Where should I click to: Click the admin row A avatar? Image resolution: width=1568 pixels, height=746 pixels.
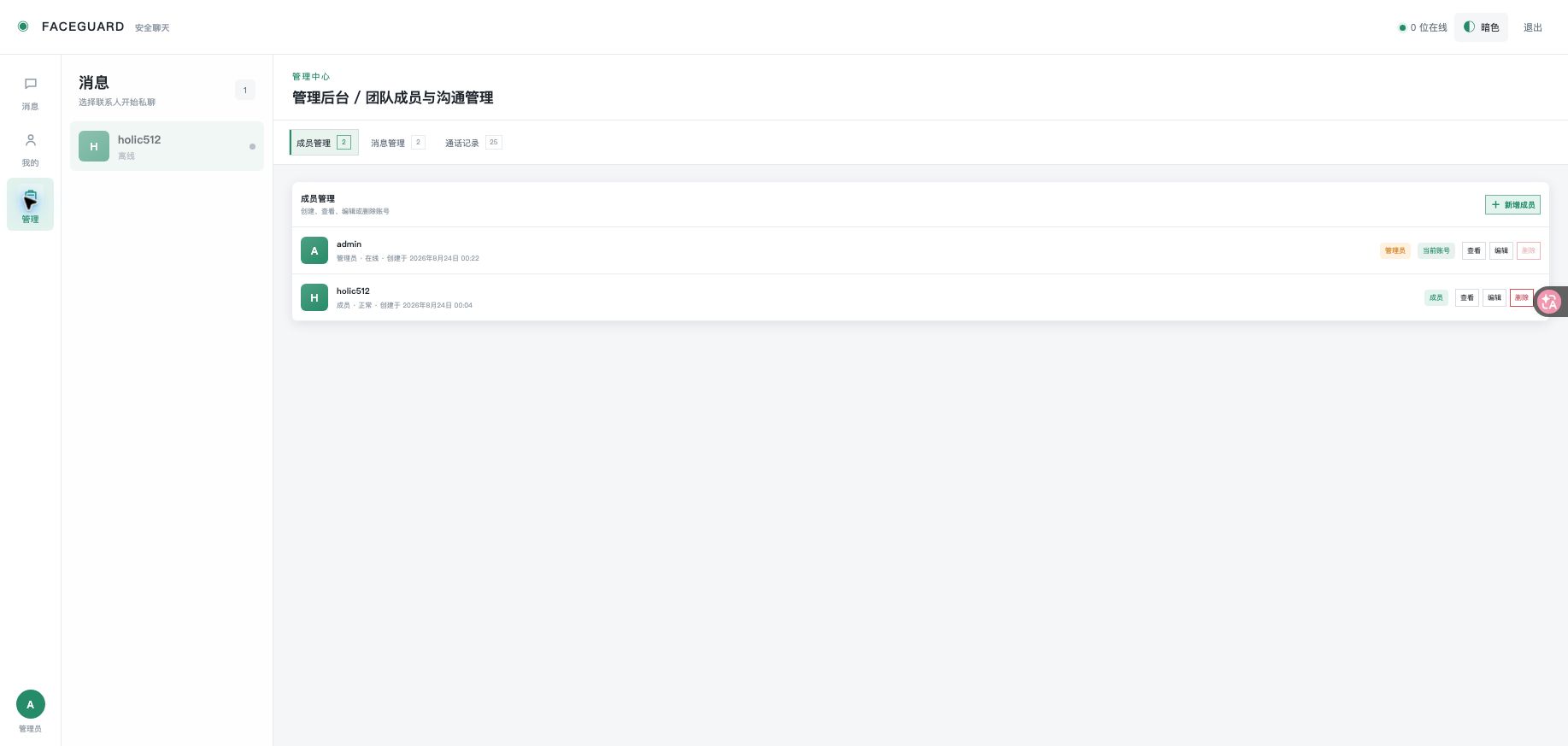pyautogui.click(x=314, y=250)
